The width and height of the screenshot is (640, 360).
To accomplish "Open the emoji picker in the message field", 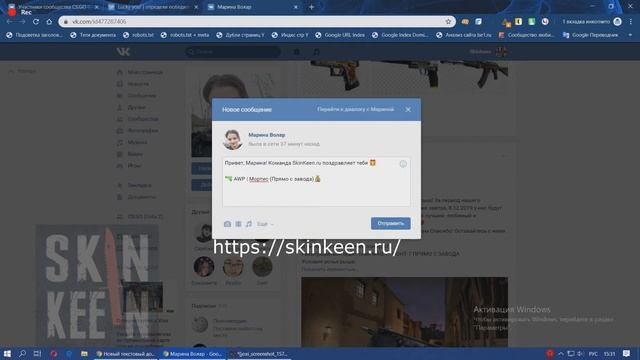I will (x=403, y=164).
